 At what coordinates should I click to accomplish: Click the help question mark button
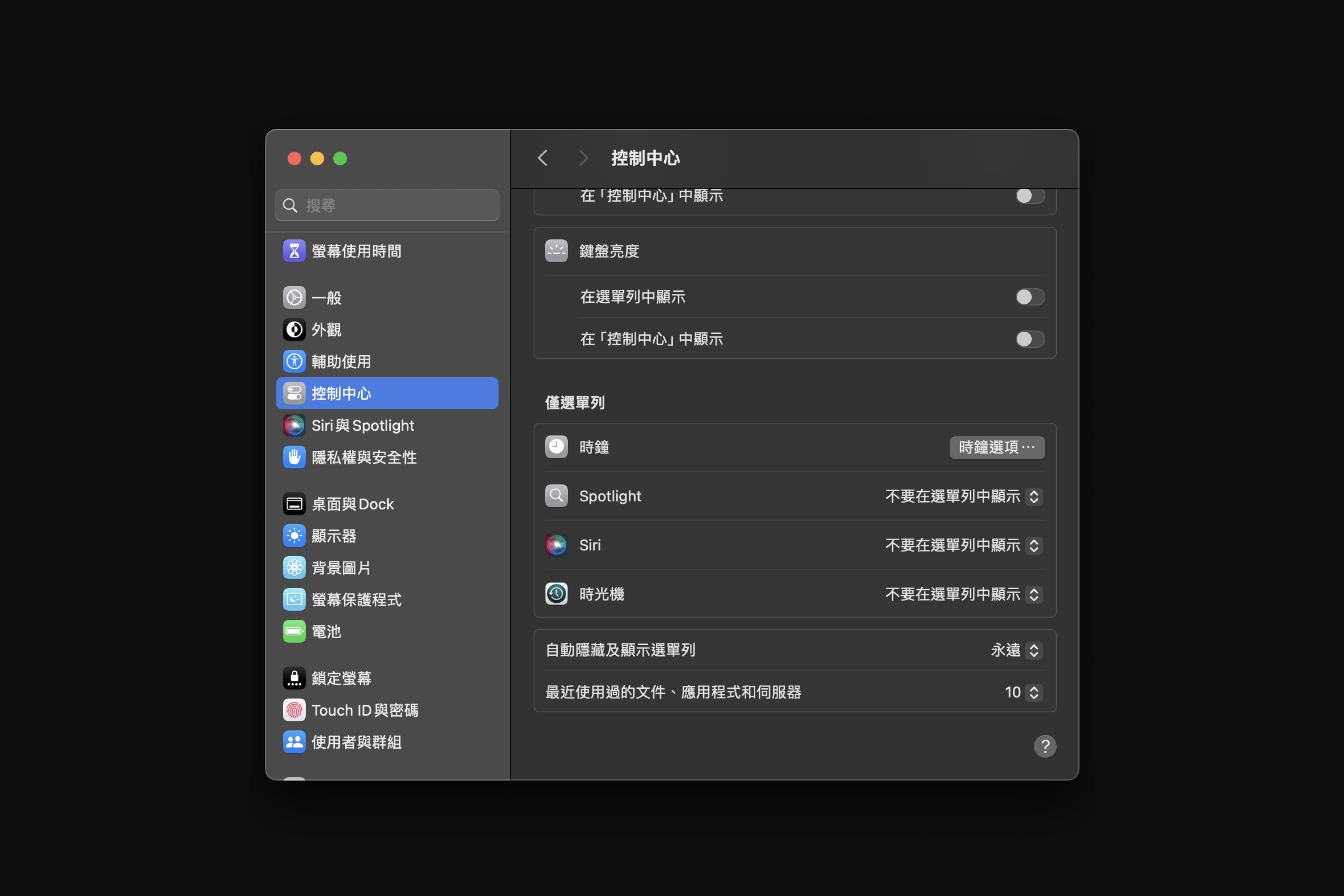click(1045, 746)
